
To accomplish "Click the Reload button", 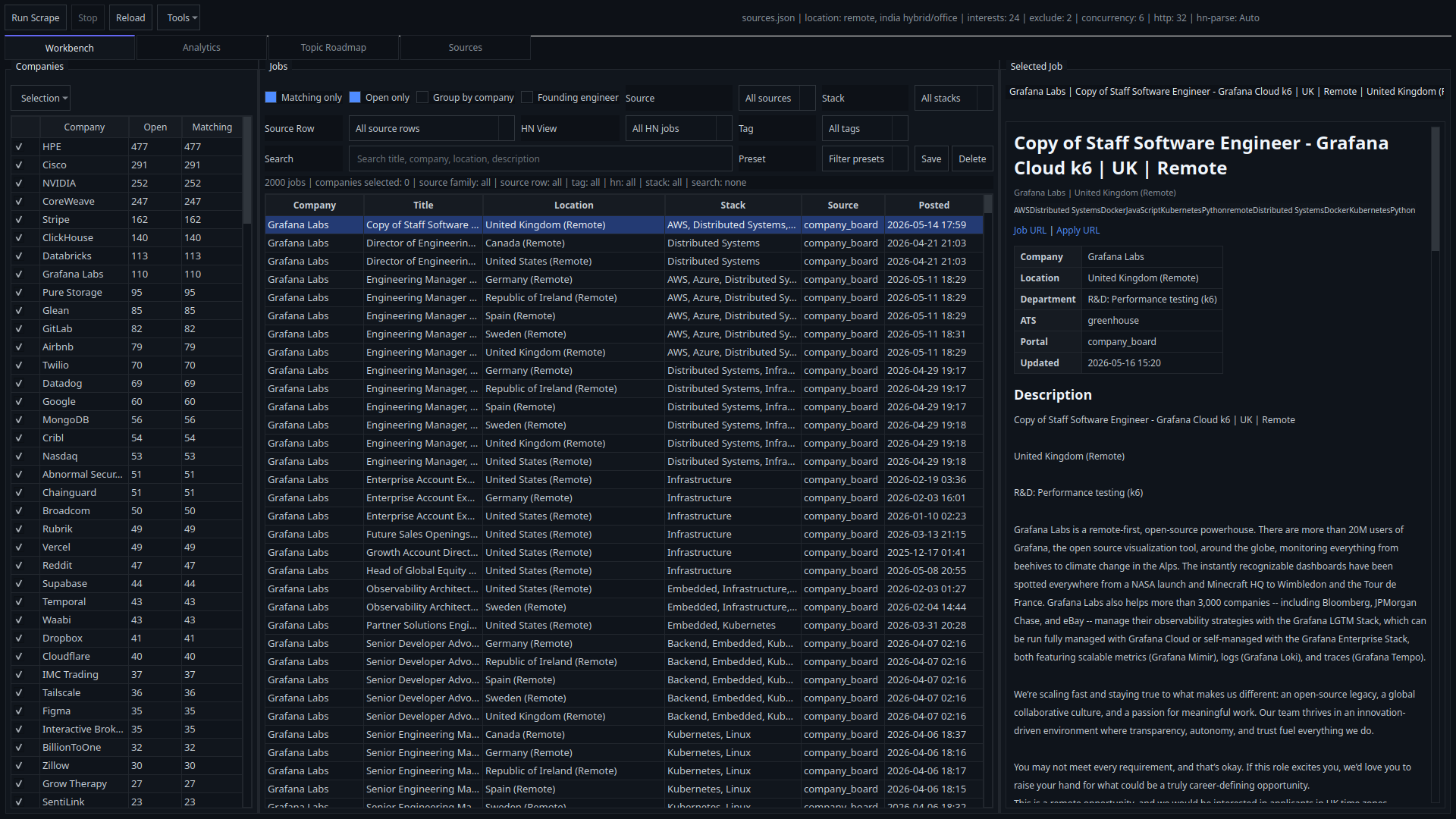I will coord(130,17).
